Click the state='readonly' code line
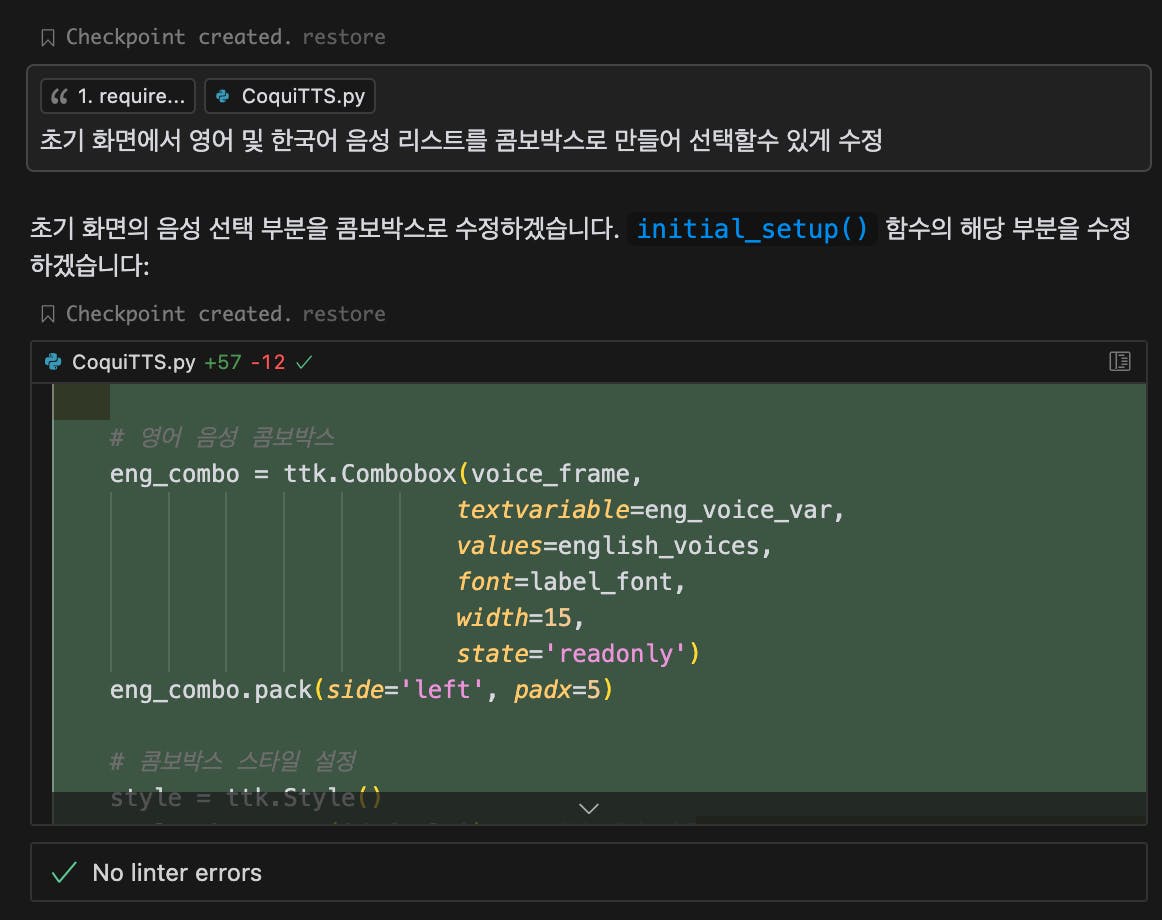This screenshot has height=920, width=1162. (x=578, y=654)
